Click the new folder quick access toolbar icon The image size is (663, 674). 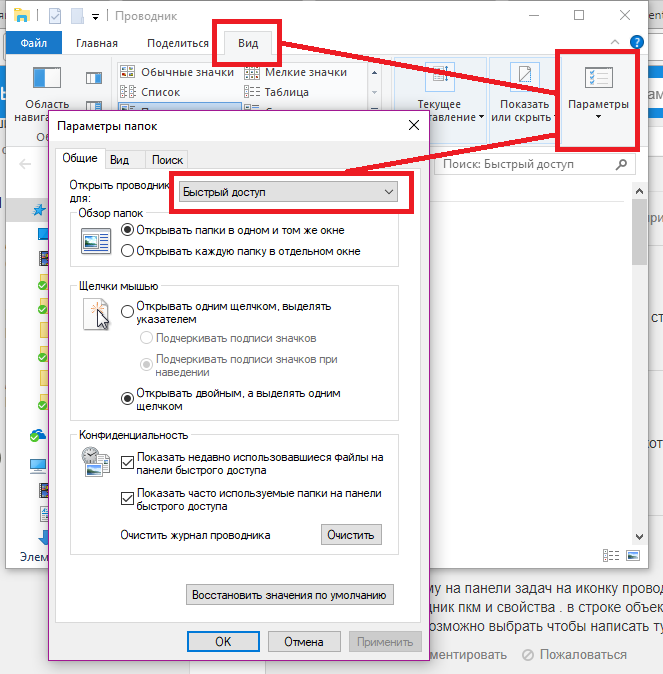pyautogui.click(x=77, y=16)
